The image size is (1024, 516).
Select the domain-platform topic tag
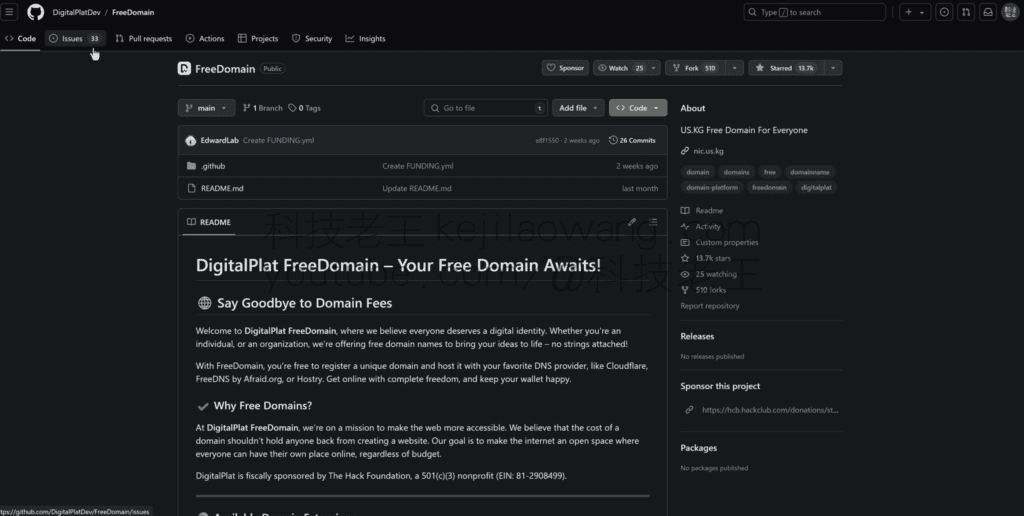(x=712, y=187)
